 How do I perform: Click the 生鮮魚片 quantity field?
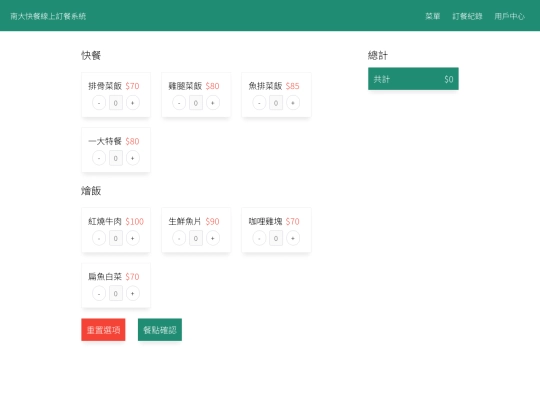[196, 238]
